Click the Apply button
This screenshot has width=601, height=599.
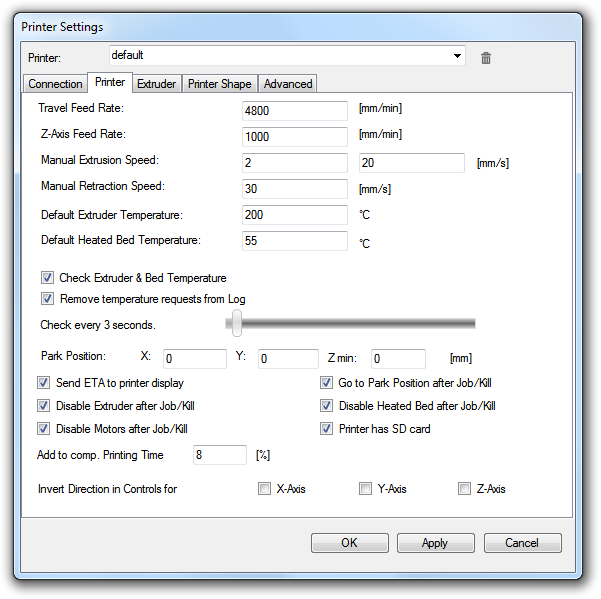tap(435, 543)
